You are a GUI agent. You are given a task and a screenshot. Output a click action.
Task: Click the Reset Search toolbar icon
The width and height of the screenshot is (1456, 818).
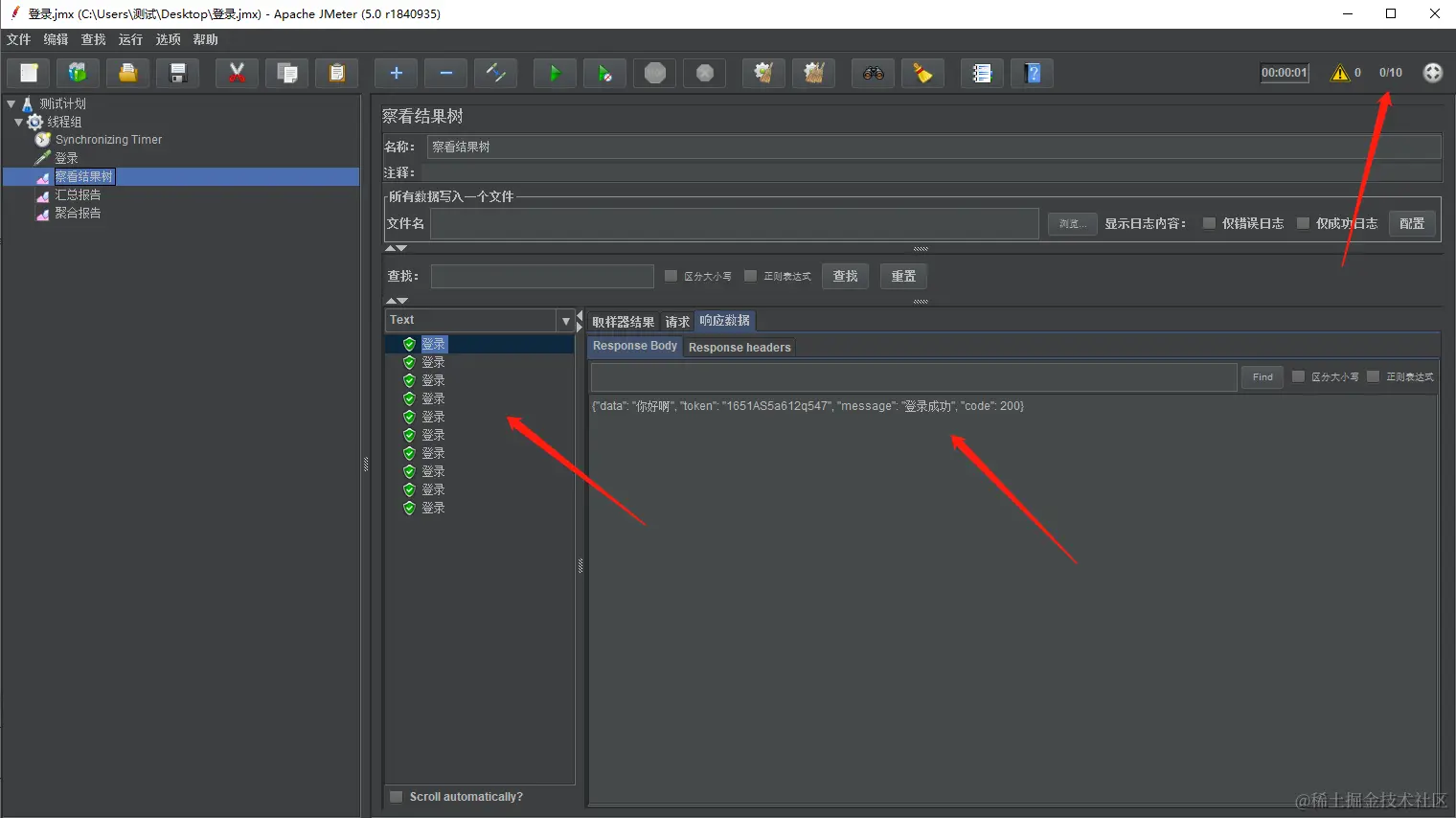click(x=923, y=73)
